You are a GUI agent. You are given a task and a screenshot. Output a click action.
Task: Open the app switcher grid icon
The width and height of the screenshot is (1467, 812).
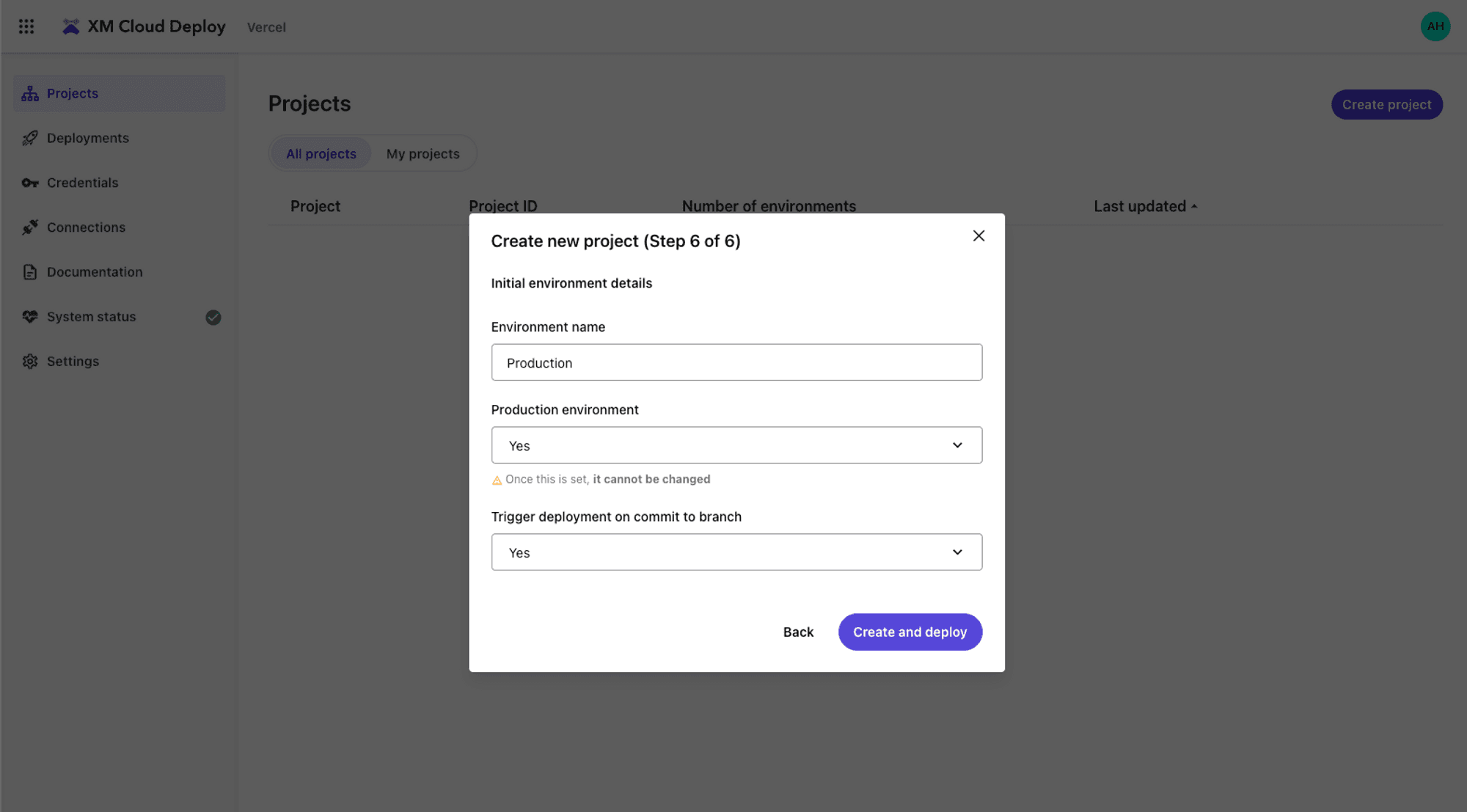pos(26,26)
